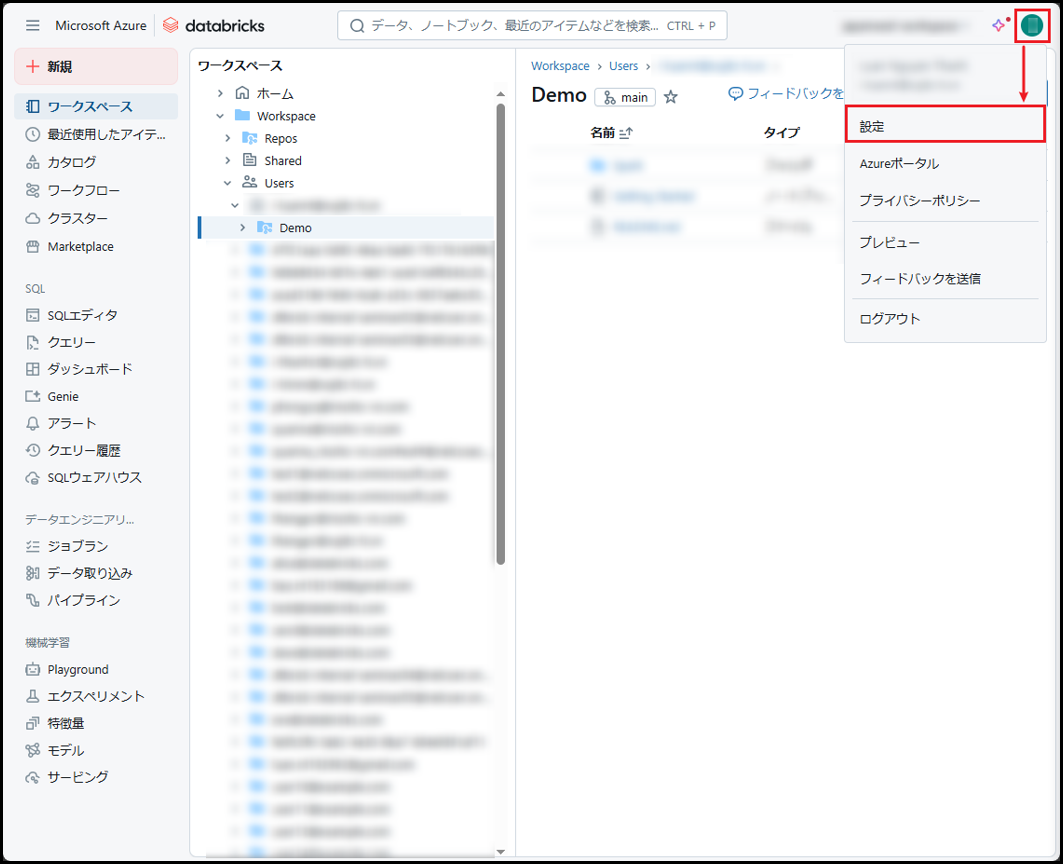Click the tree scrollbar up arrow

click(500, 94)
